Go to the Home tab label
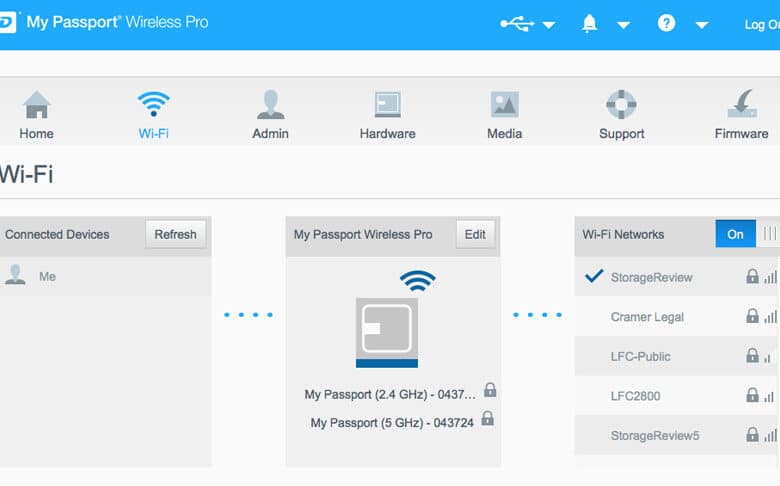This screenshot has height=486, width=780. (x=36, y=134)
